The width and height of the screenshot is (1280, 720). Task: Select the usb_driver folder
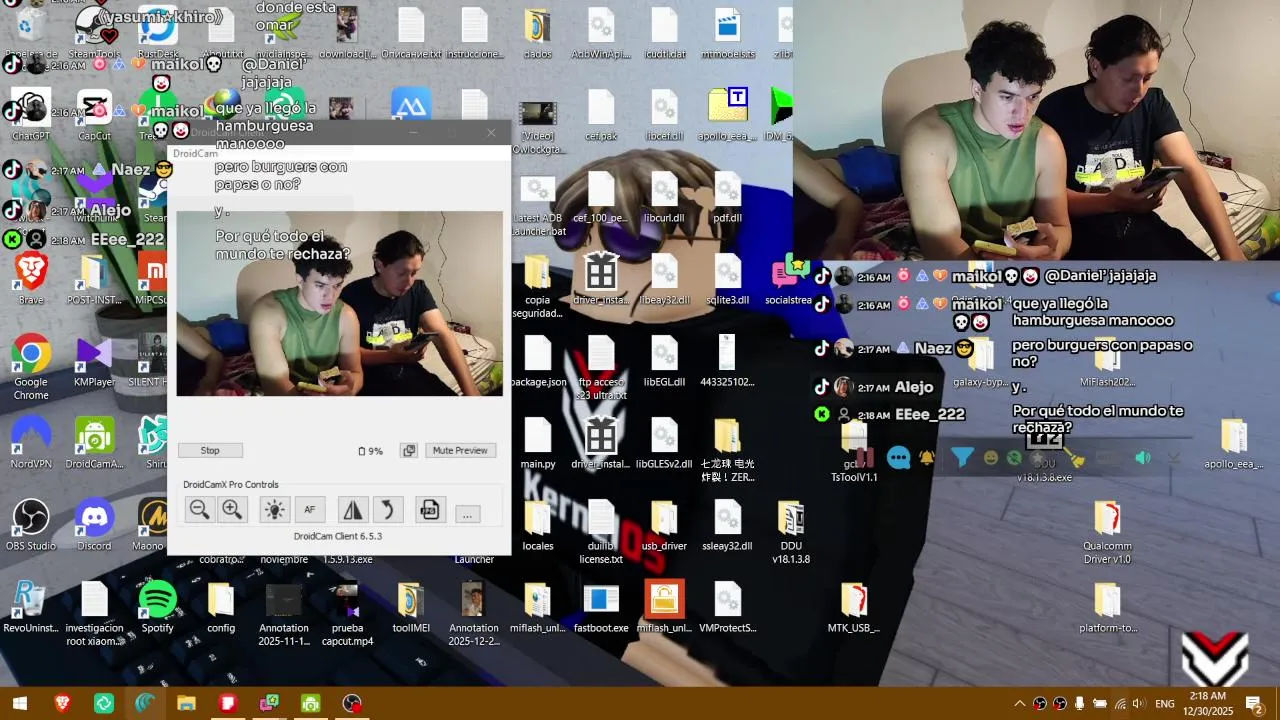[x=664, y=525]
